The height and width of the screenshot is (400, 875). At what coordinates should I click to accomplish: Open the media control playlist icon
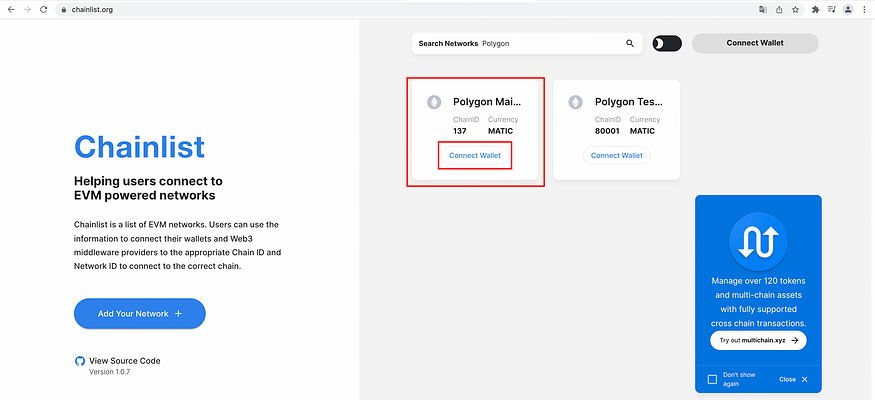pos(831,9)
